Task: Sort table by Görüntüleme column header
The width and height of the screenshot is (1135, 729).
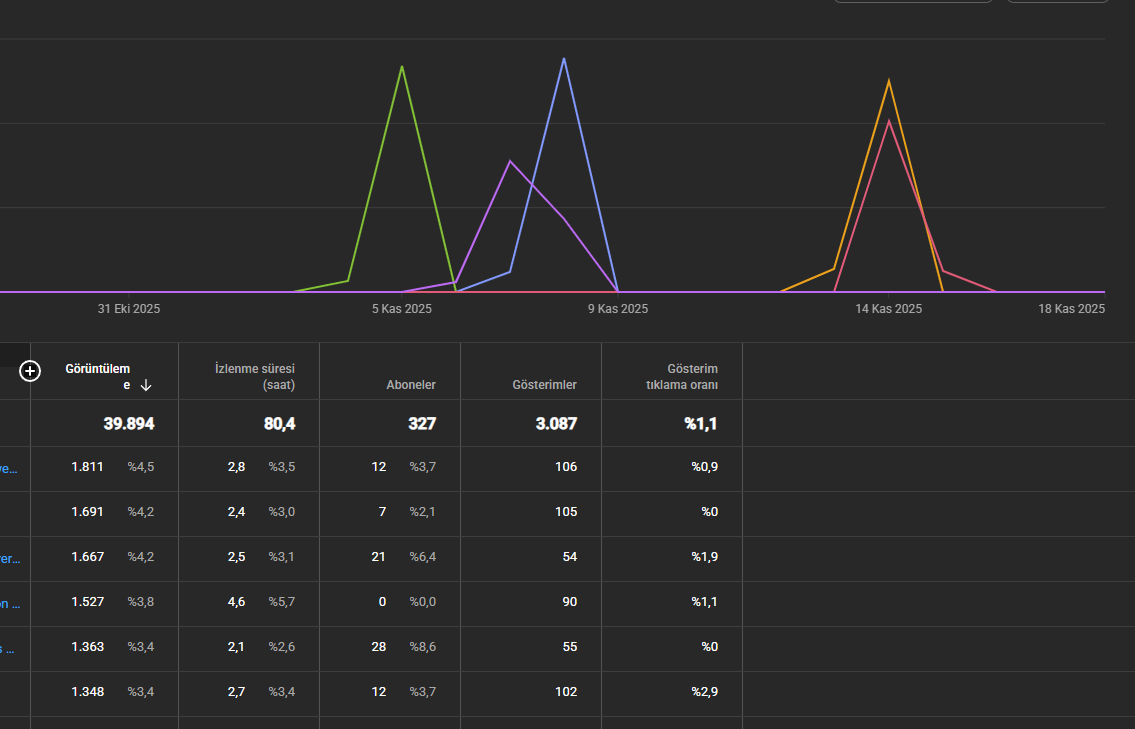Action: [98, 376]
